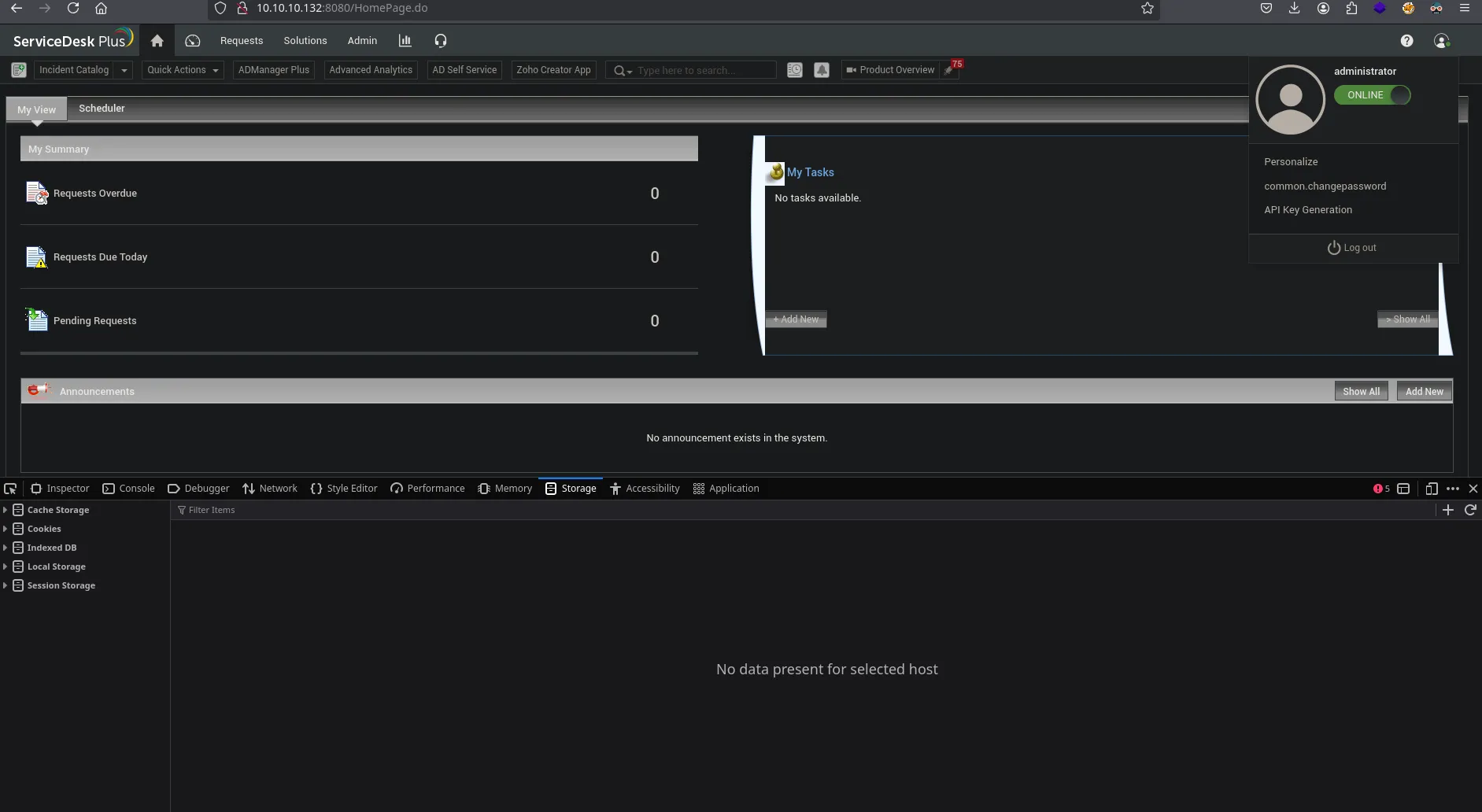Reload the page in browser toolbar

(73, 9)
